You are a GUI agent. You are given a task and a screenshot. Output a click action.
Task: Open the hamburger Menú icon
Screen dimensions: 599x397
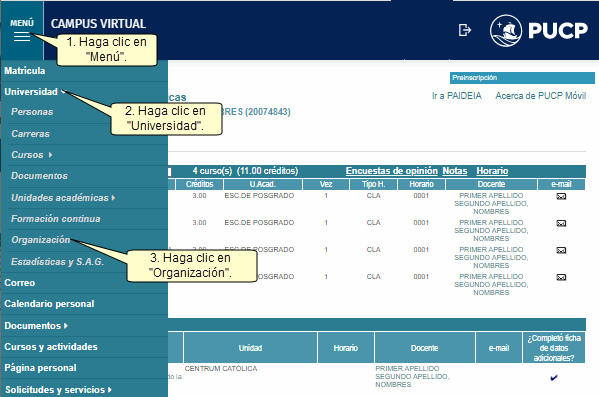click(x=22, y=36)
